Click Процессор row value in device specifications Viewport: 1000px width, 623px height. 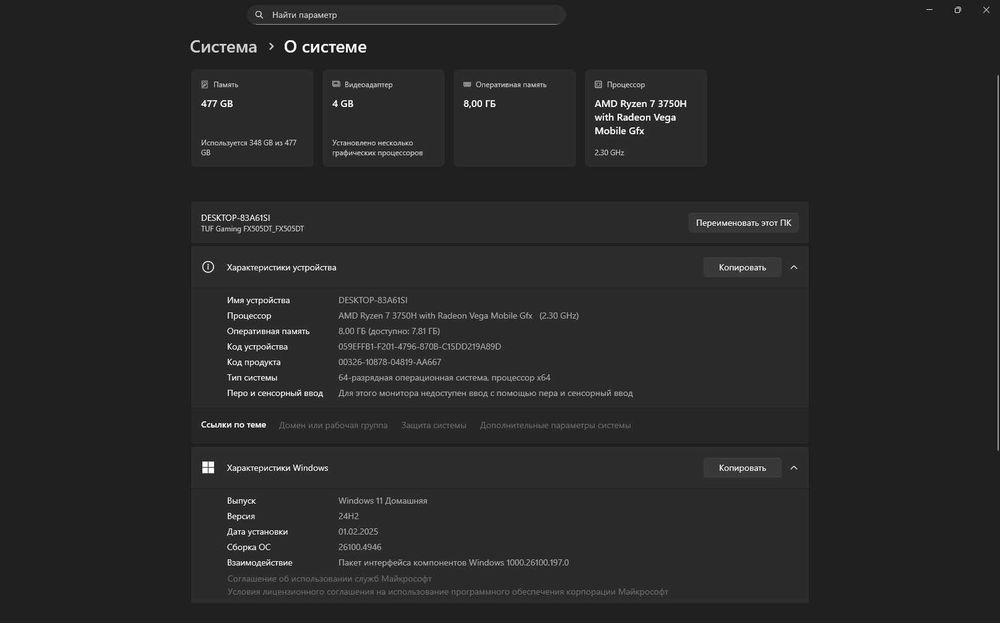point(459,316)
